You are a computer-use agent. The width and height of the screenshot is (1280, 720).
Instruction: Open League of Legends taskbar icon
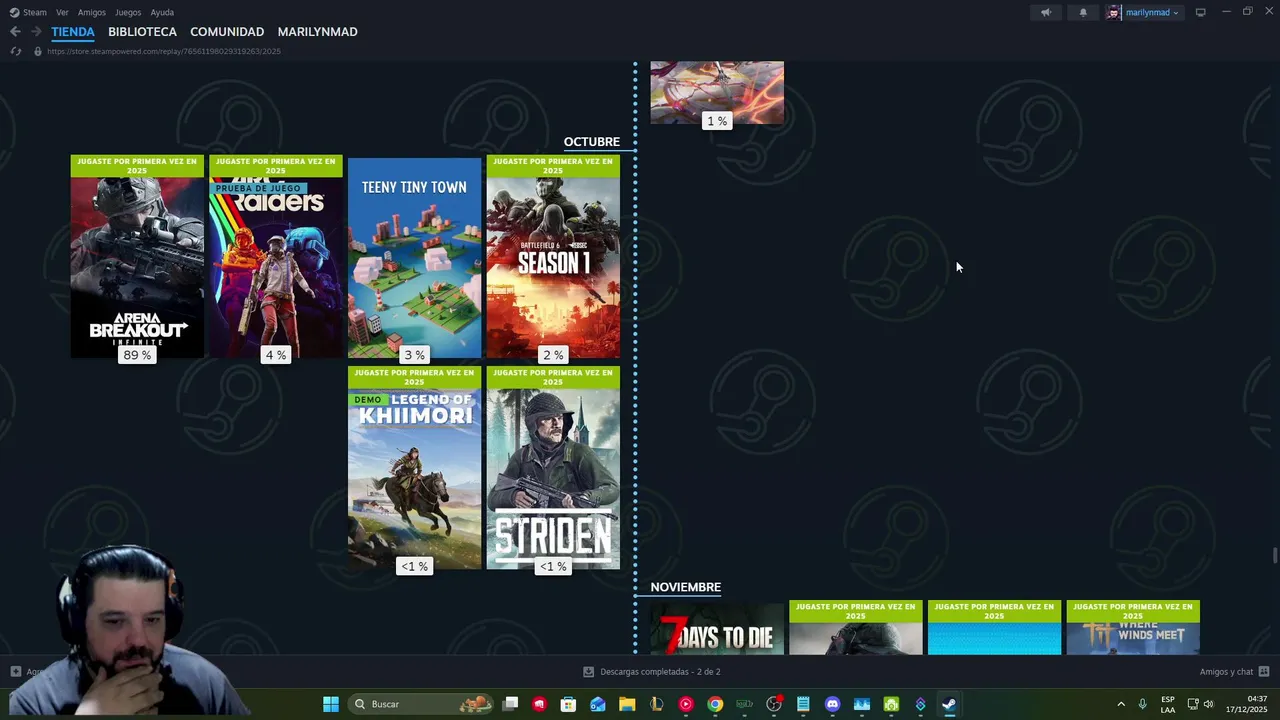point(656,704)
